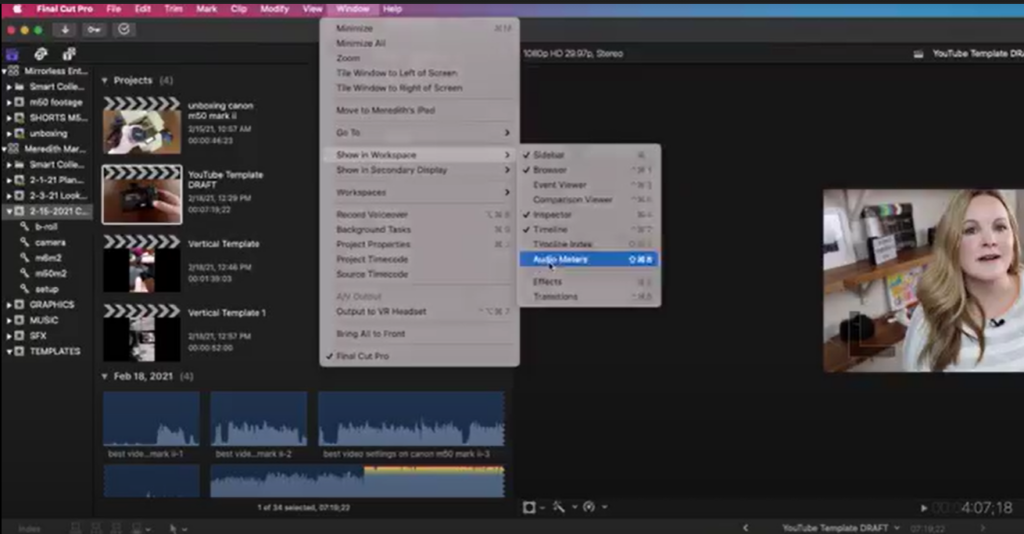Collapse the Feb 18, 2021 section
This screenshot has width=1024, height=534.
point(104,377)
